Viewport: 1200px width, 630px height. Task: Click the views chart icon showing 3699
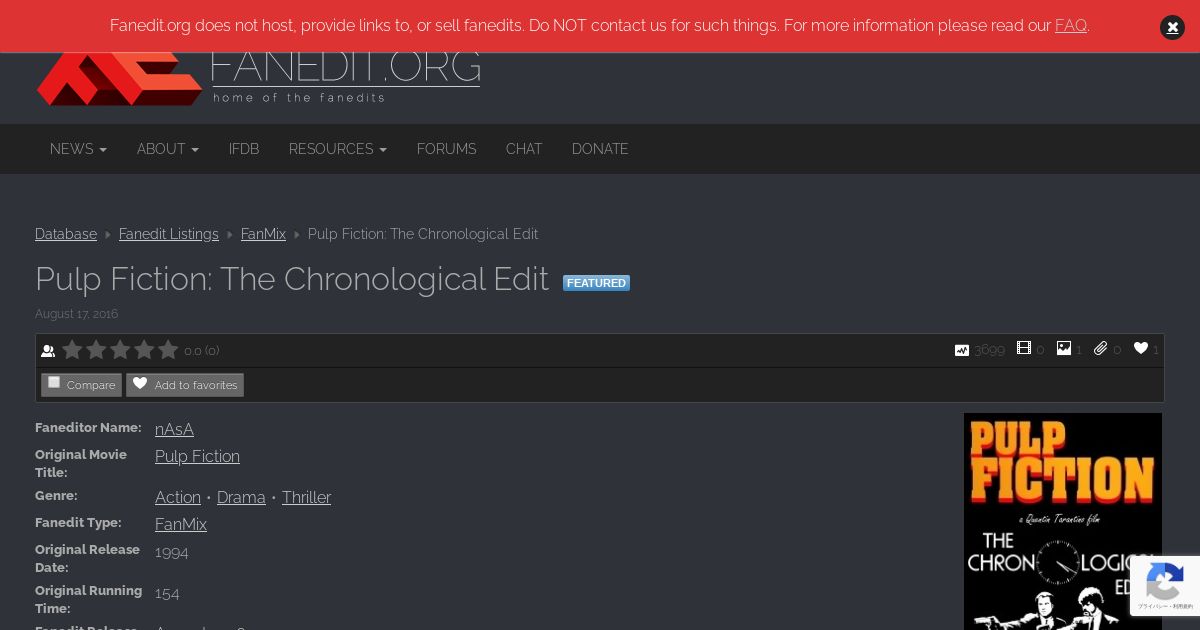962,350
